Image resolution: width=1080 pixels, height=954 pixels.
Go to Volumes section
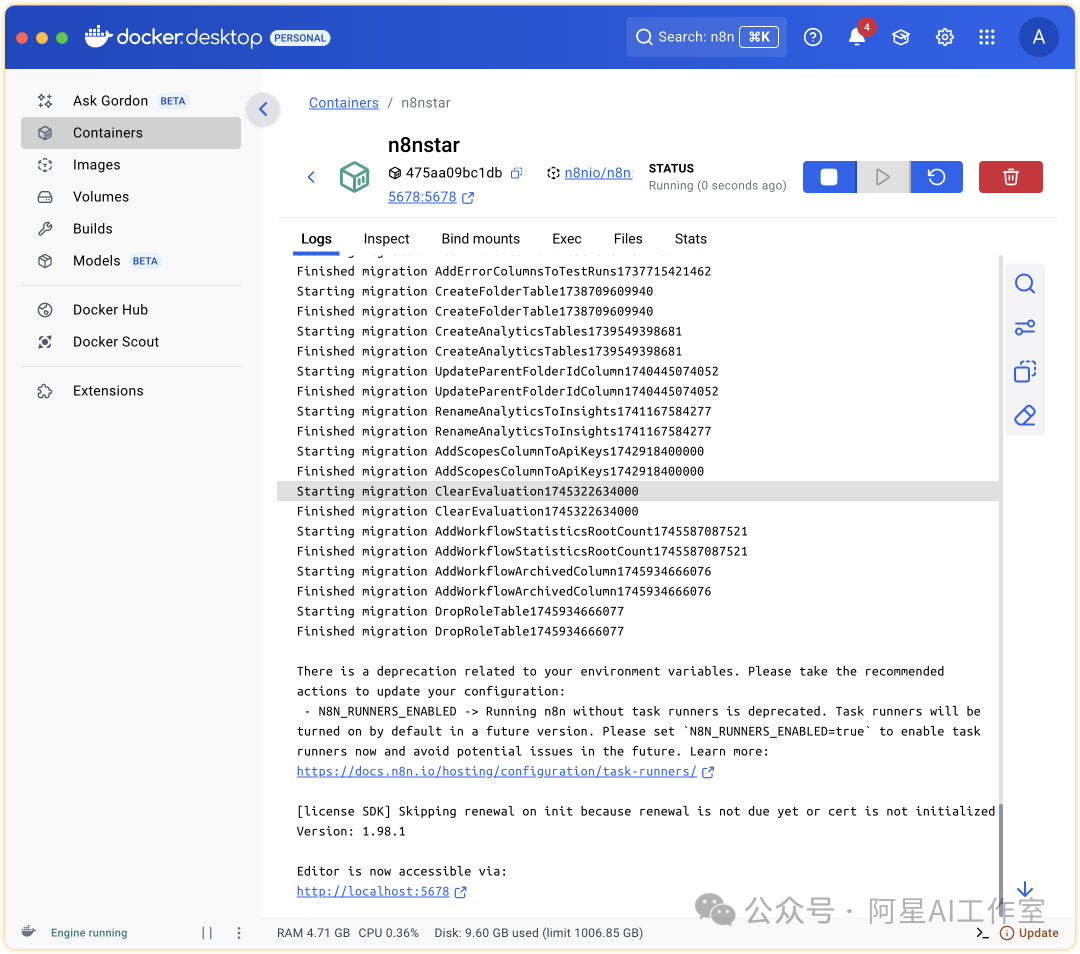[x=131, y=197]
